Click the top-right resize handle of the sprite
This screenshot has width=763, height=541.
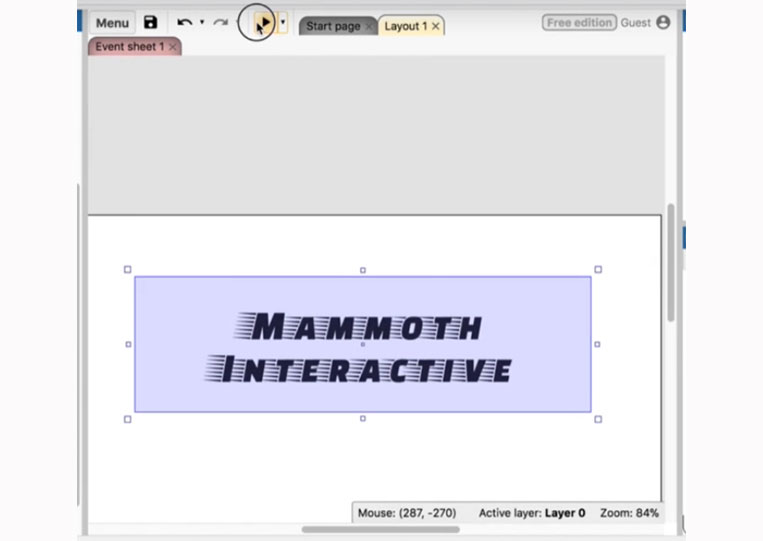[598, 270]
